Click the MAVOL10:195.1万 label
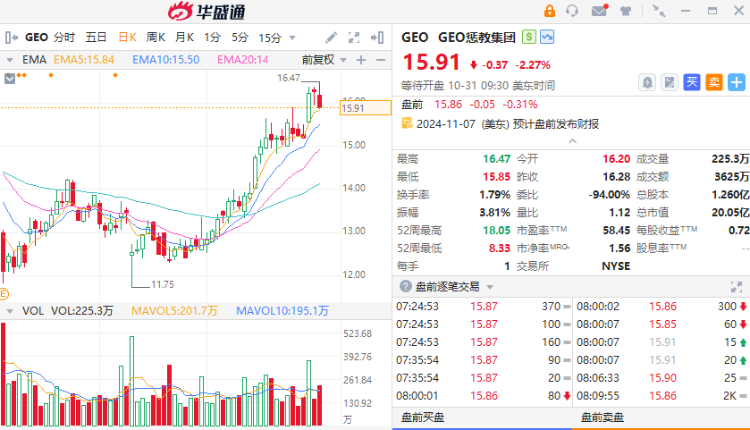This screenshot has width=750, height=430. (282, 311)
